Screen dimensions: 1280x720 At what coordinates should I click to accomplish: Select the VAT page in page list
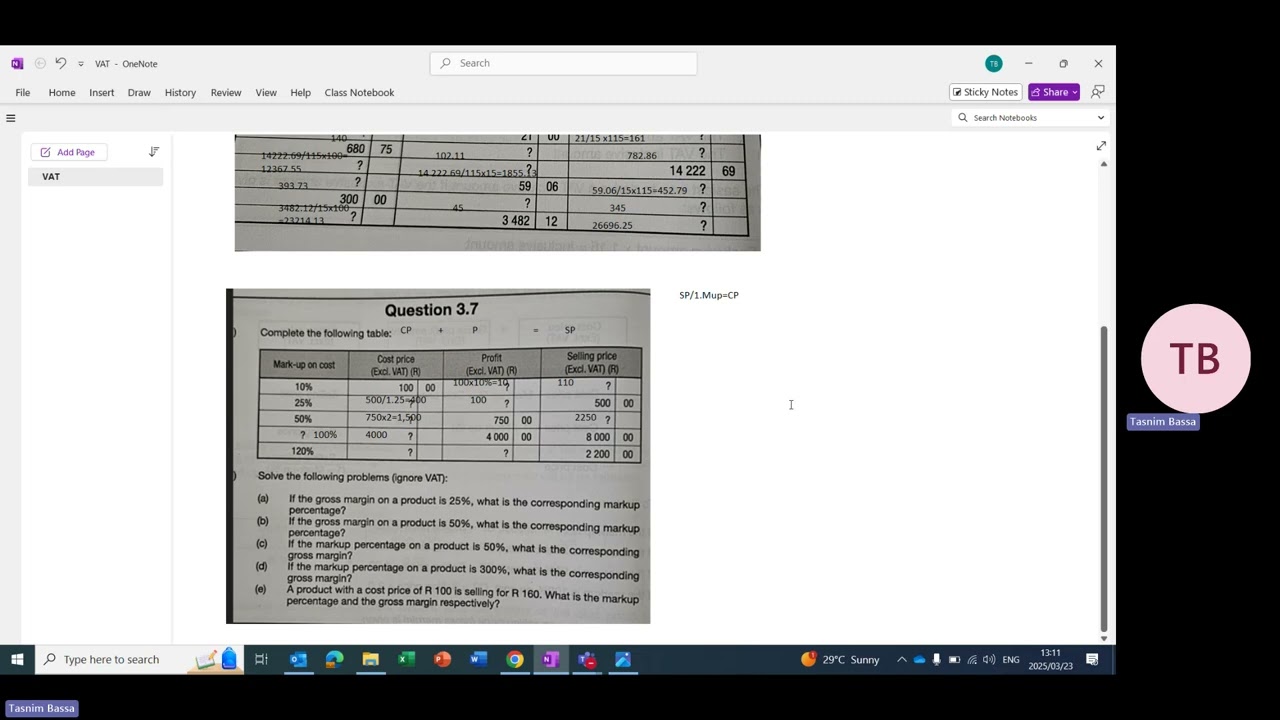95,177
